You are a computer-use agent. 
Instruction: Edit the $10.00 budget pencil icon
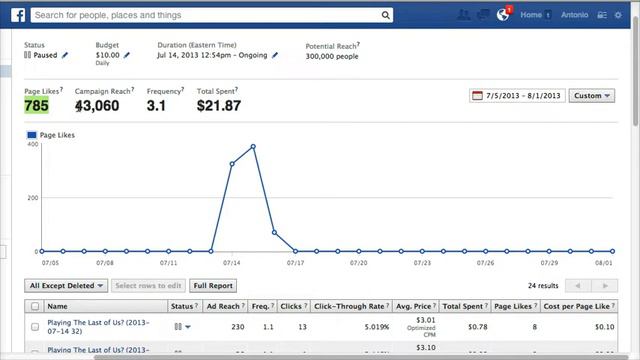pyautogui.click(x=127, y=55)
